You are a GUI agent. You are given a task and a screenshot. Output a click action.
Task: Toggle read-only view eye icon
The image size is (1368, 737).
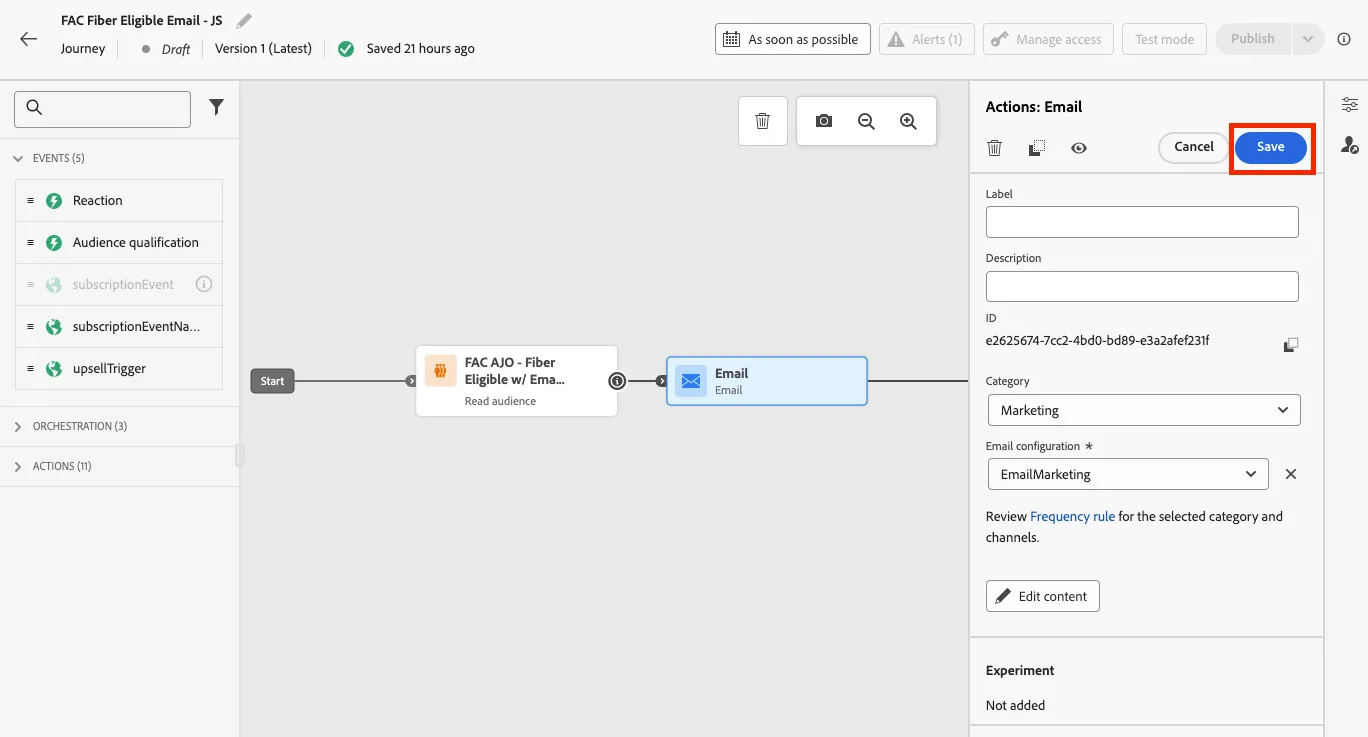[1079, 148]
